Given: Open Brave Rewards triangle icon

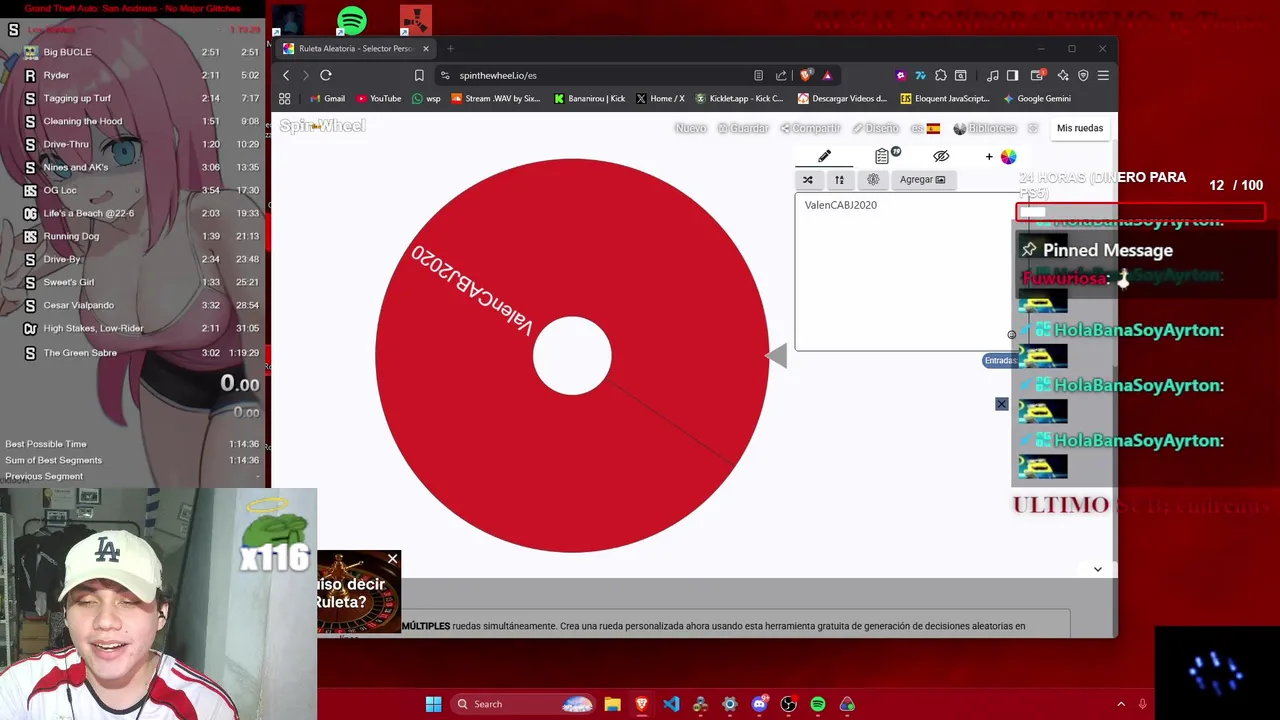Looking at the screenshot, I should tap(827, 75).
